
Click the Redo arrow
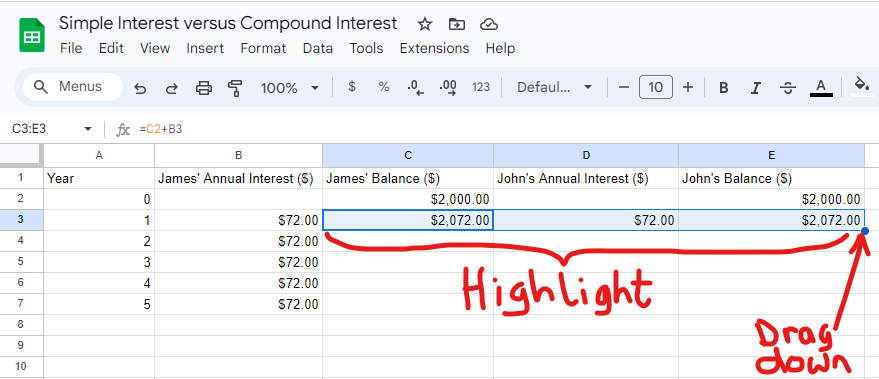click(172, 88)
